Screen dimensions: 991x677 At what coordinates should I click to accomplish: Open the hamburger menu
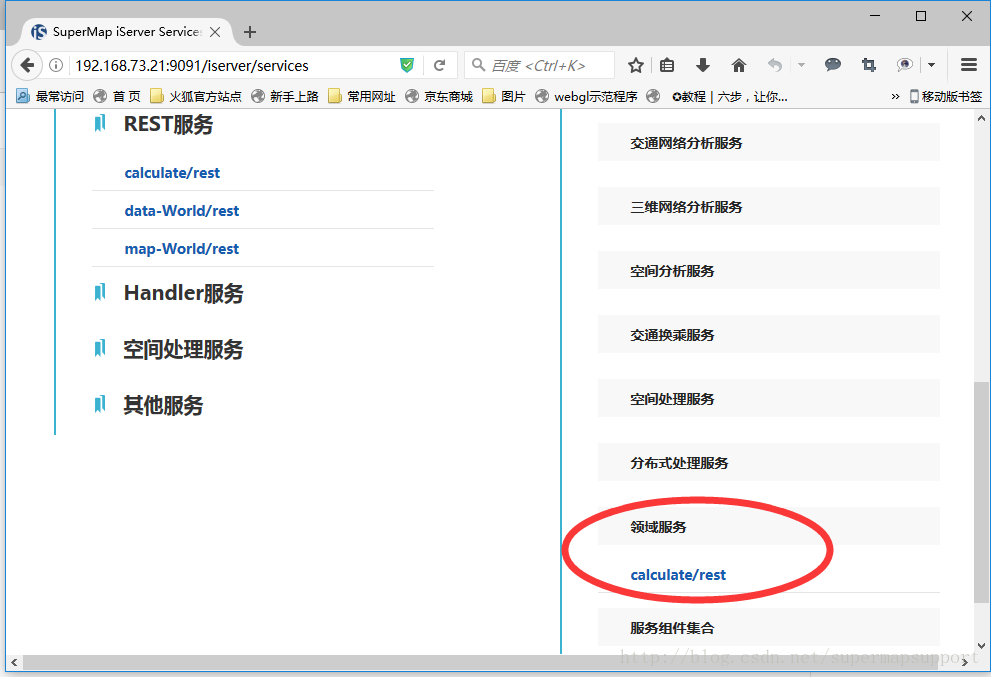tap(969, 65)
